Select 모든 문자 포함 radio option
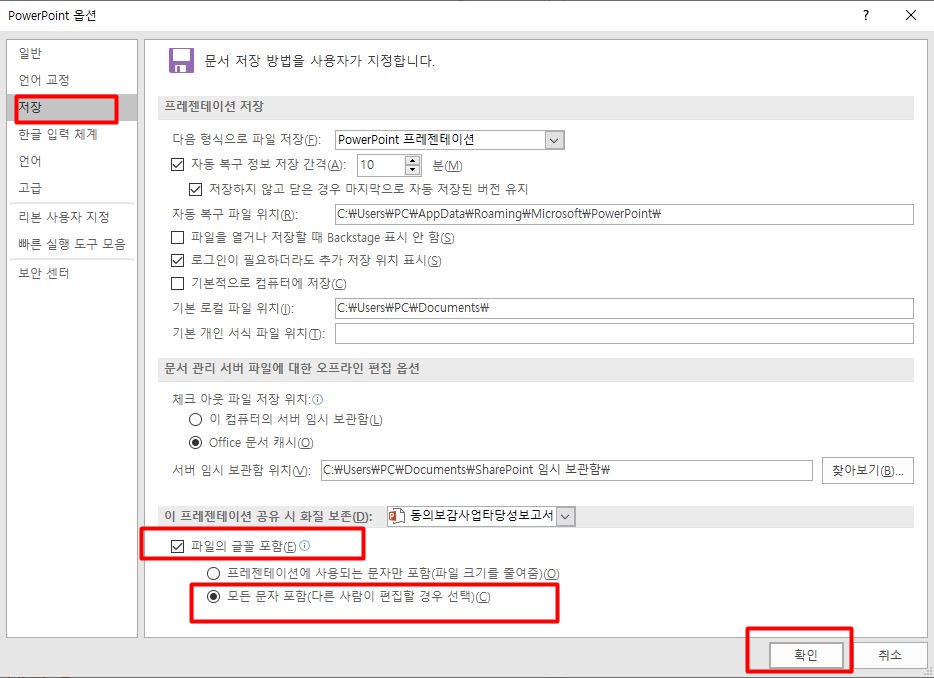 pyautogui.click(x=213, y=596)
